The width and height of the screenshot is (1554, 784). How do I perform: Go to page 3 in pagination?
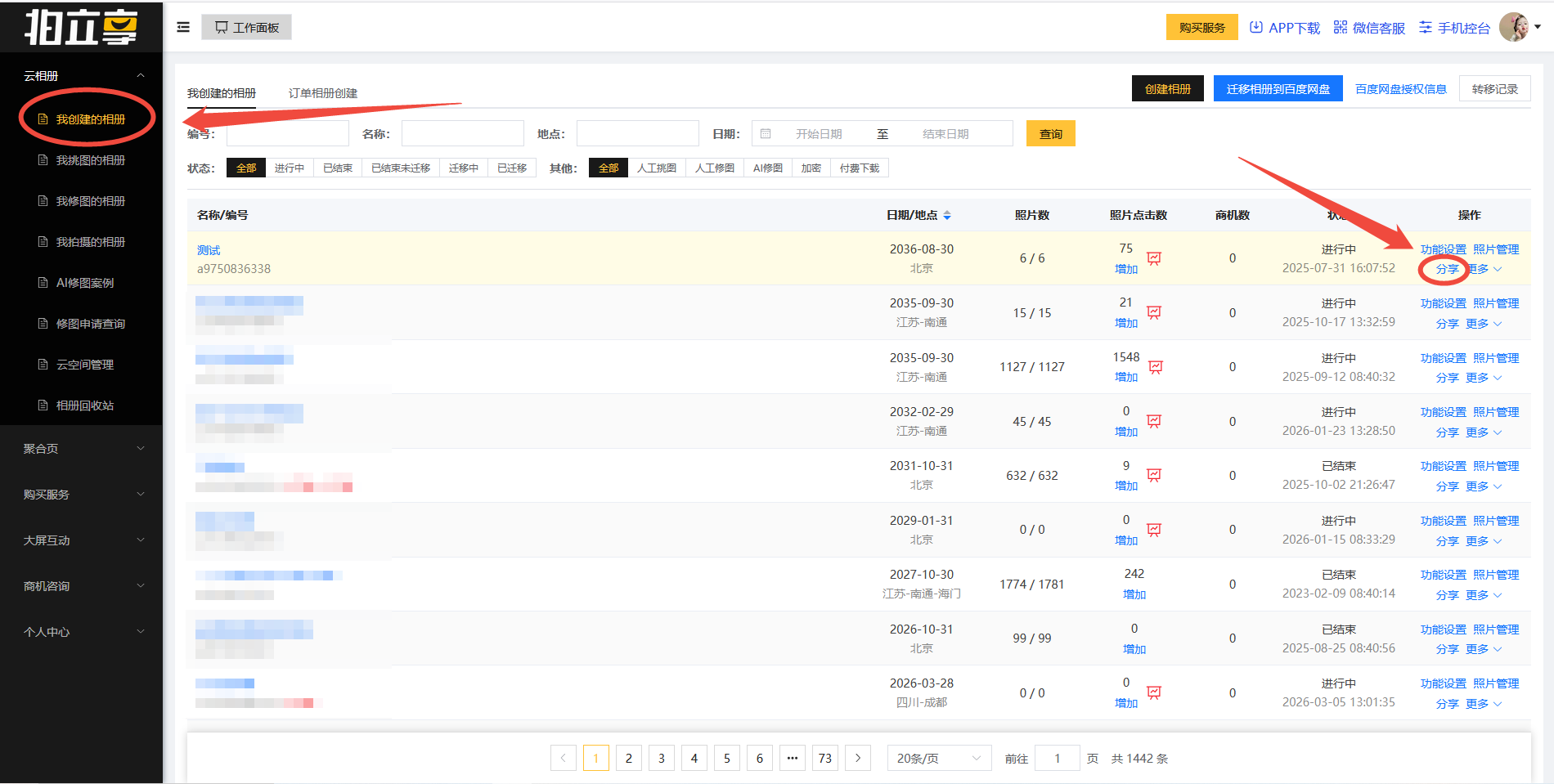click(x=661, y=758)
